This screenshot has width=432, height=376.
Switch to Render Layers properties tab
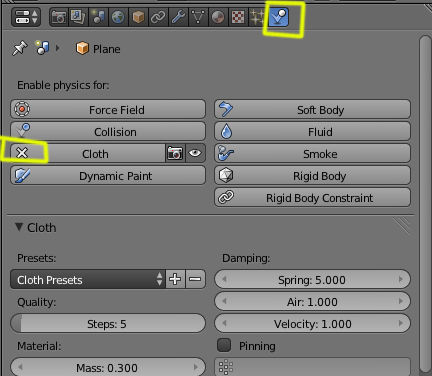point(78,17)
